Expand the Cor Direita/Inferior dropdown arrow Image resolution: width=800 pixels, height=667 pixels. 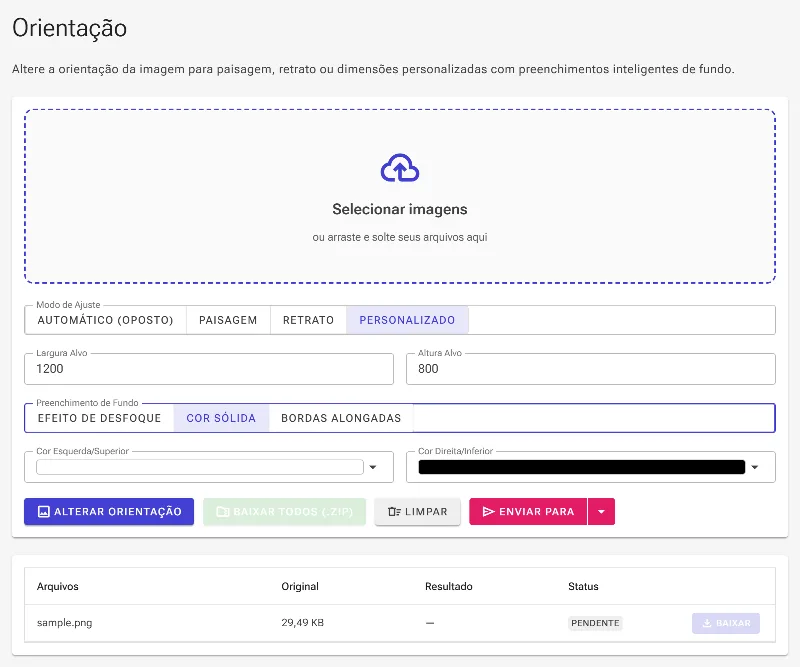point(755,467)
